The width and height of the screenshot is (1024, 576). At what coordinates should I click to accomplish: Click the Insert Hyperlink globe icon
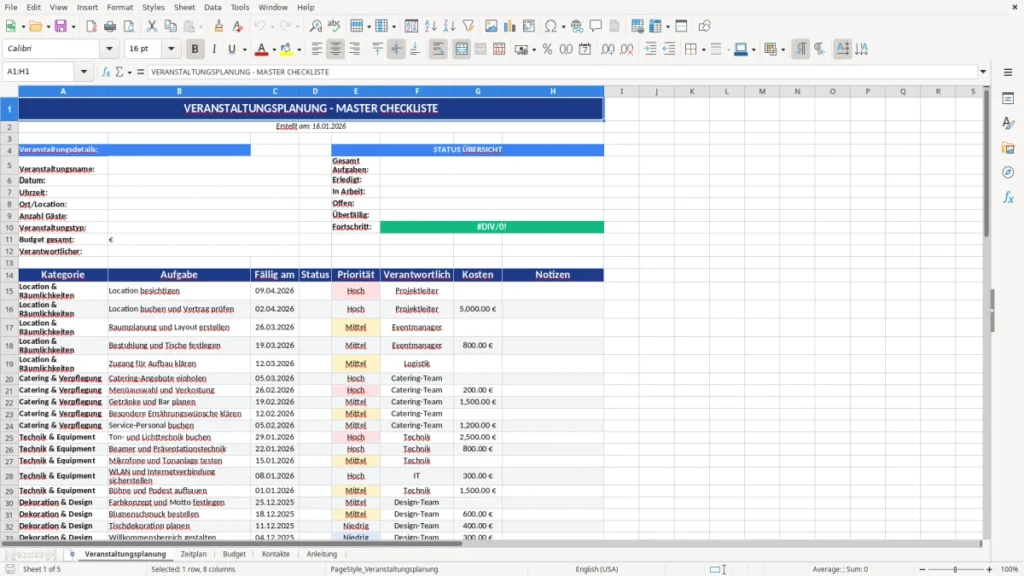[577, 26]
